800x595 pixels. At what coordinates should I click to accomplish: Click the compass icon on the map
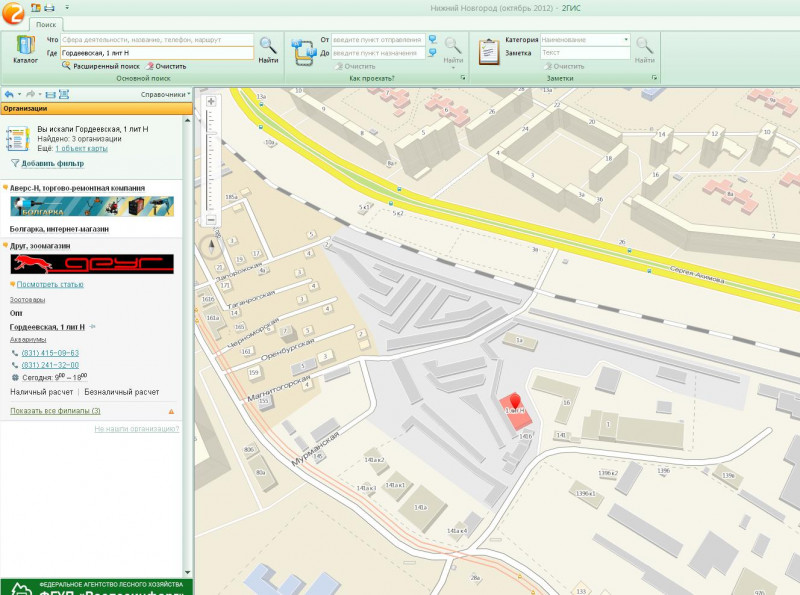coord(211,246)
